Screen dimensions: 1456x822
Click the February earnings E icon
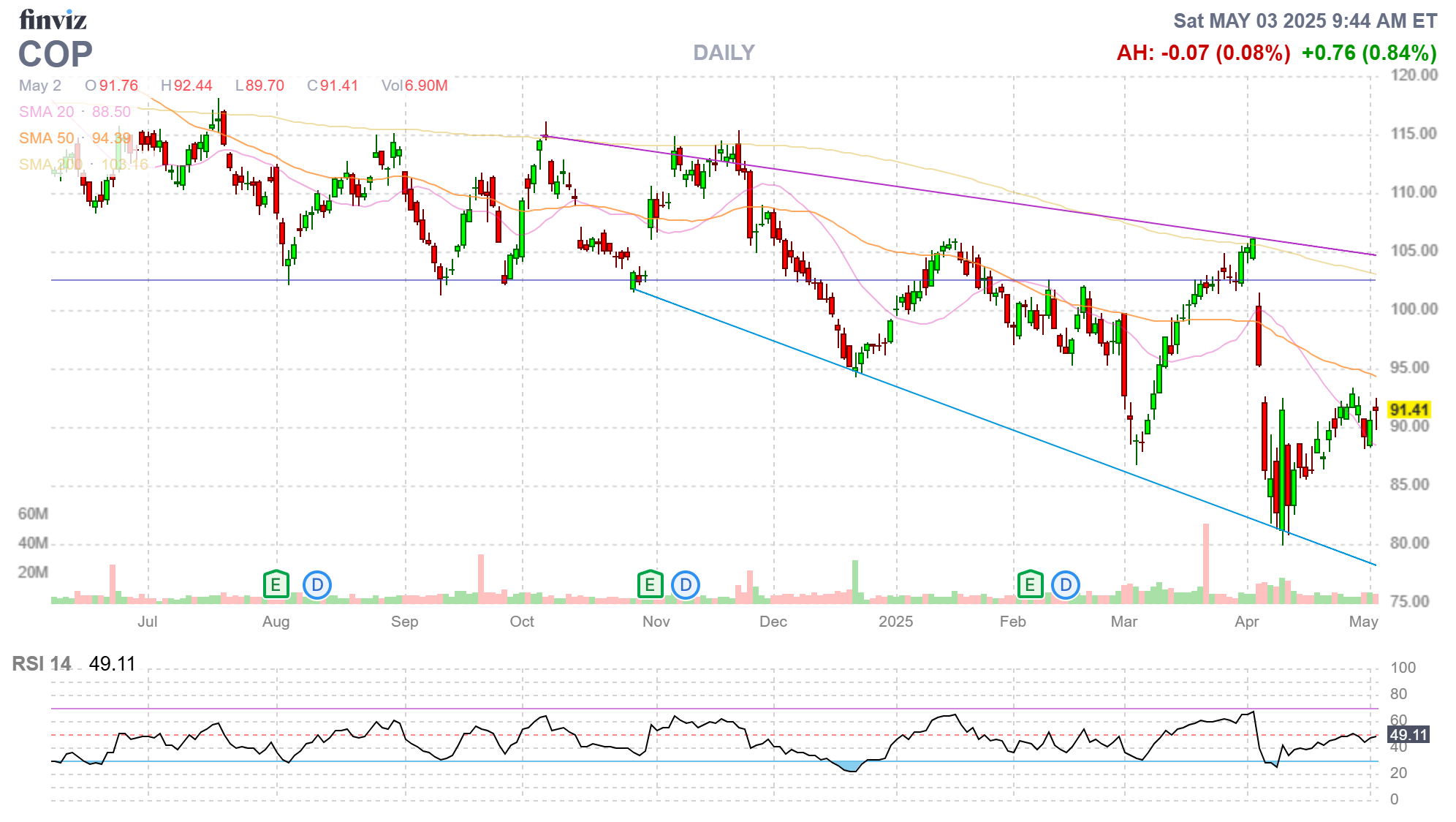(x=1030, y=584)
